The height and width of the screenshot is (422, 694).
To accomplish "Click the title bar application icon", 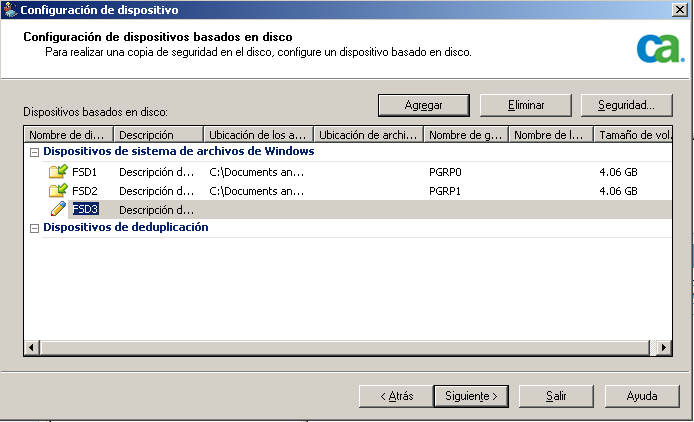I will [10, 9].
